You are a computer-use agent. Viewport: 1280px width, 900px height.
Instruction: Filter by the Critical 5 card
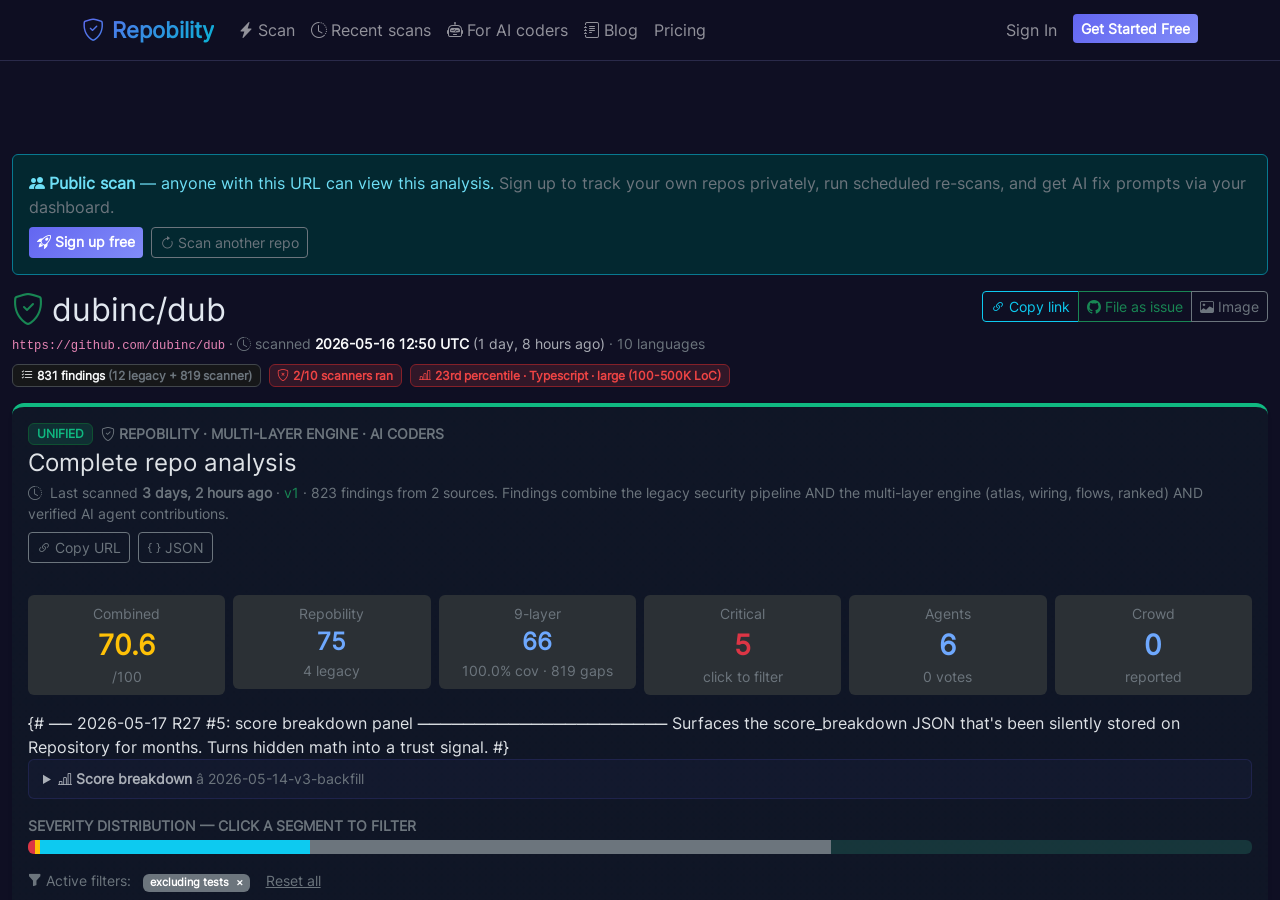[x=742, y=645]
